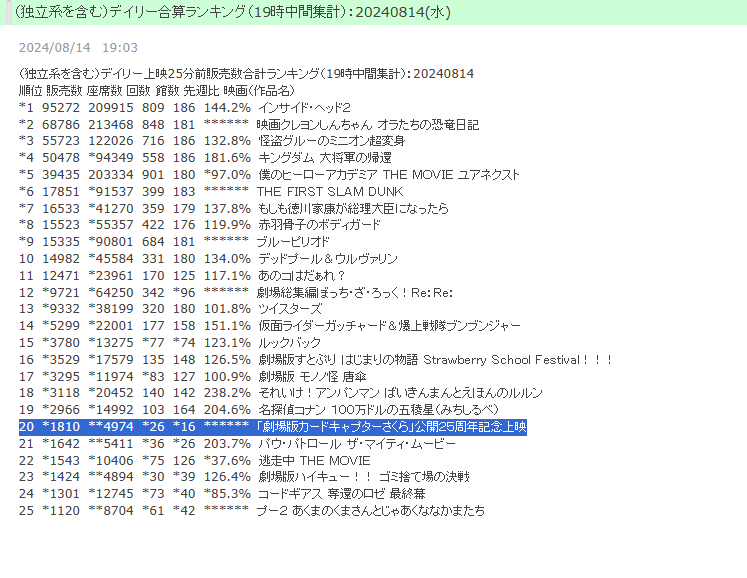Click the row for 僕のヒーローアカデミア THE MOVIE ユアネクスト

(269, 175)
